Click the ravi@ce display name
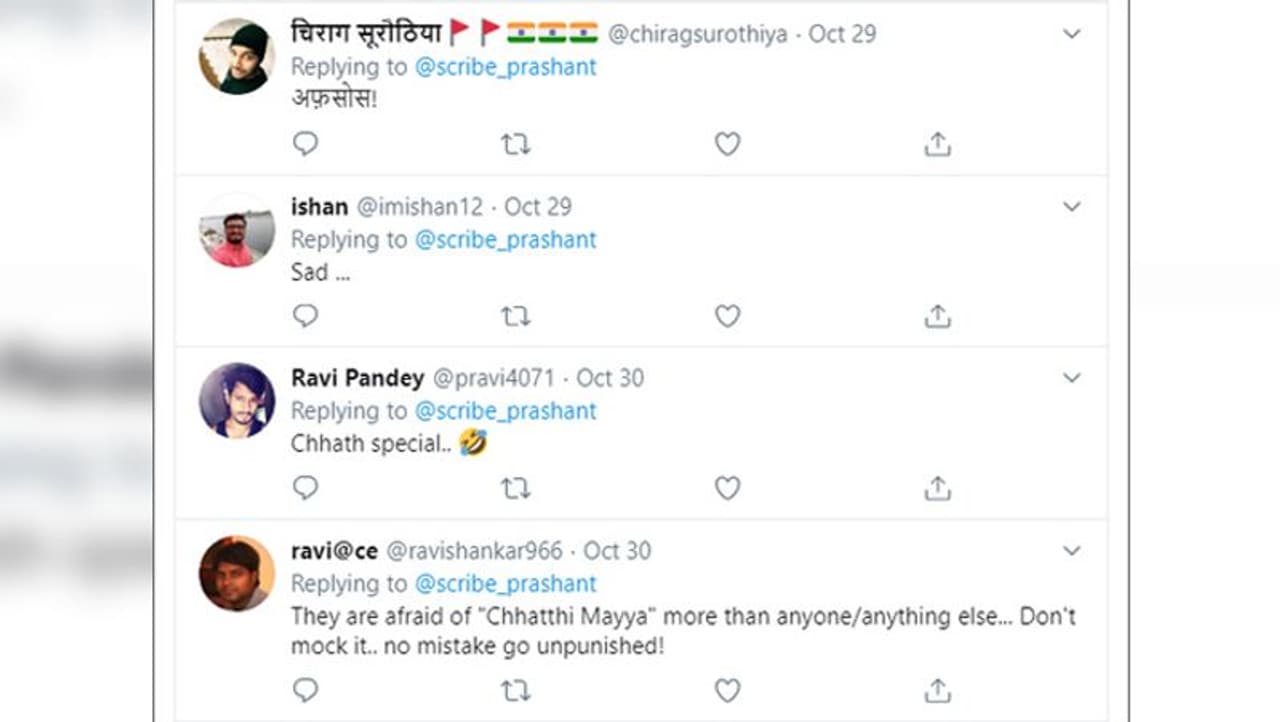The width and height of the screenshot is (1280, 722). click(x=333, y=551)
